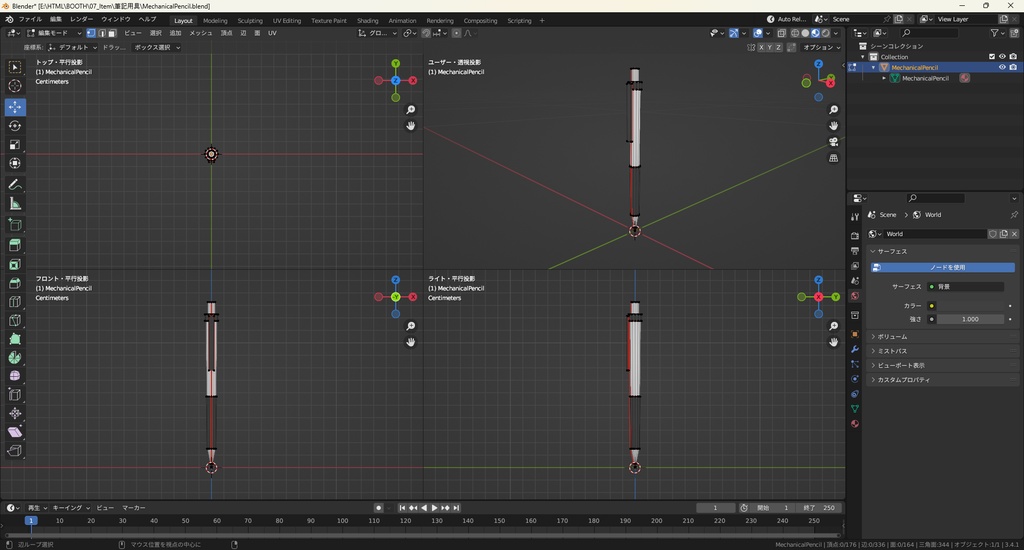The width and height of the screenshot is (1024, 550).
Task: Open the オプション options dropdown
Action: click(822, 47)
